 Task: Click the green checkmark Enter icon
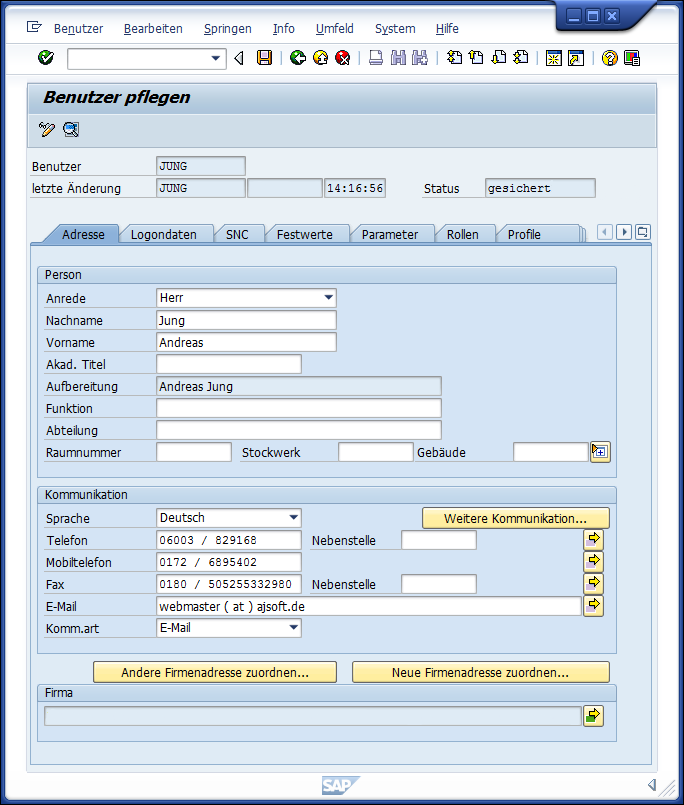[x=46, y=58]
